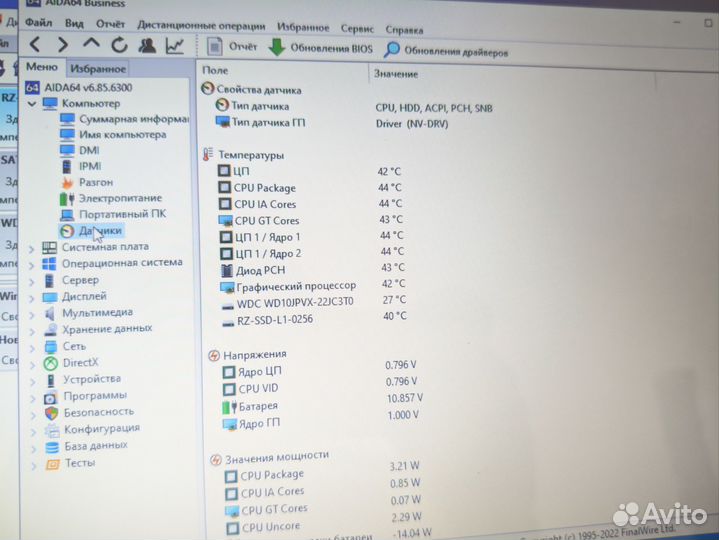Click the База данных database icon
The width and height of the screenshot is (719, 540).
(52, 447)
